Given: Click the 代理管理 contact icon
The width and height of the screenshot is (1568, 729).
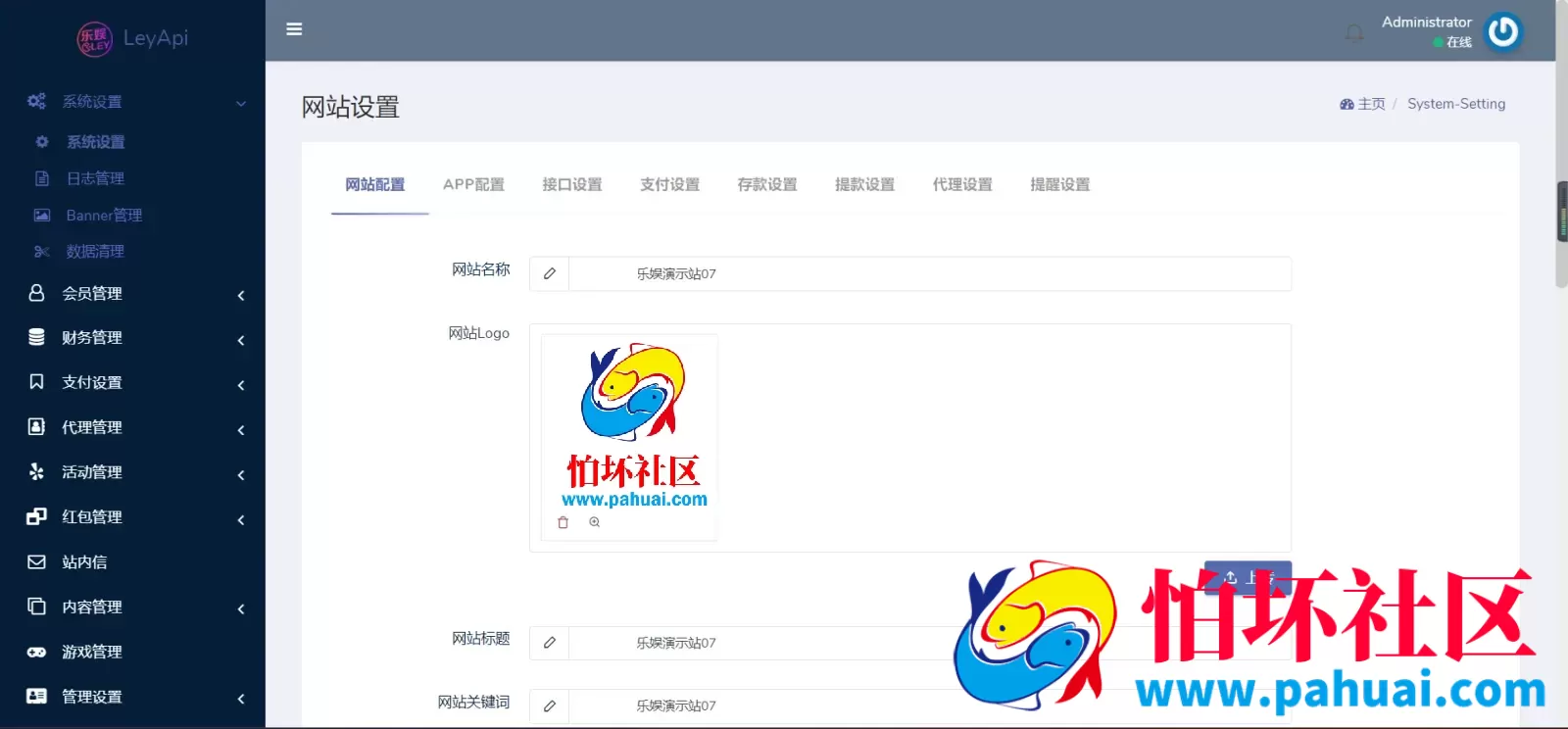Looking at the screenshot, I should click(36, 426).
